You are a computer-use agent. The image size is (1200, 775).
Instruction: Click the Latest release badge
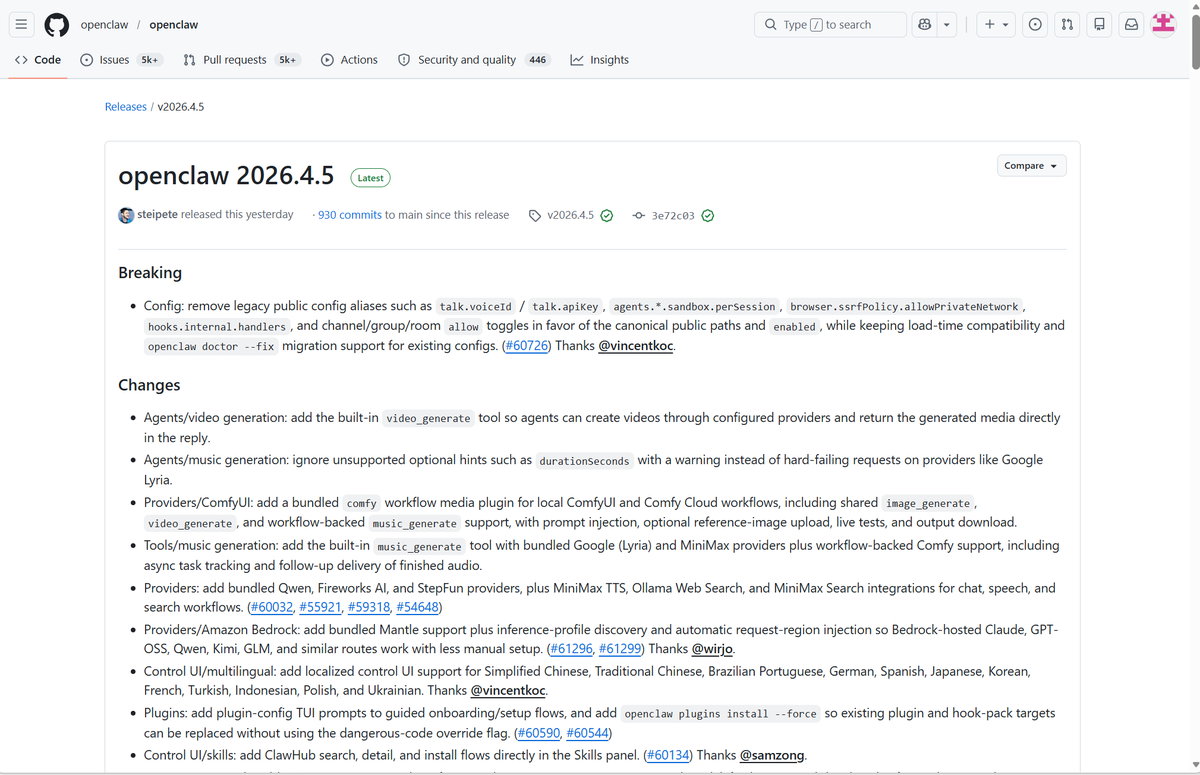[370, 178]
